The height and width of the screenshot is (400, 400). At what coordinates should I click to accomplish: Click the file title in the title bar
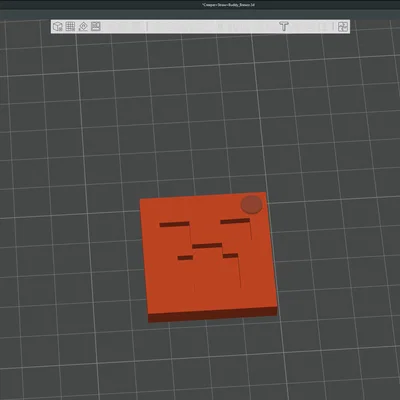click(228, 5)
